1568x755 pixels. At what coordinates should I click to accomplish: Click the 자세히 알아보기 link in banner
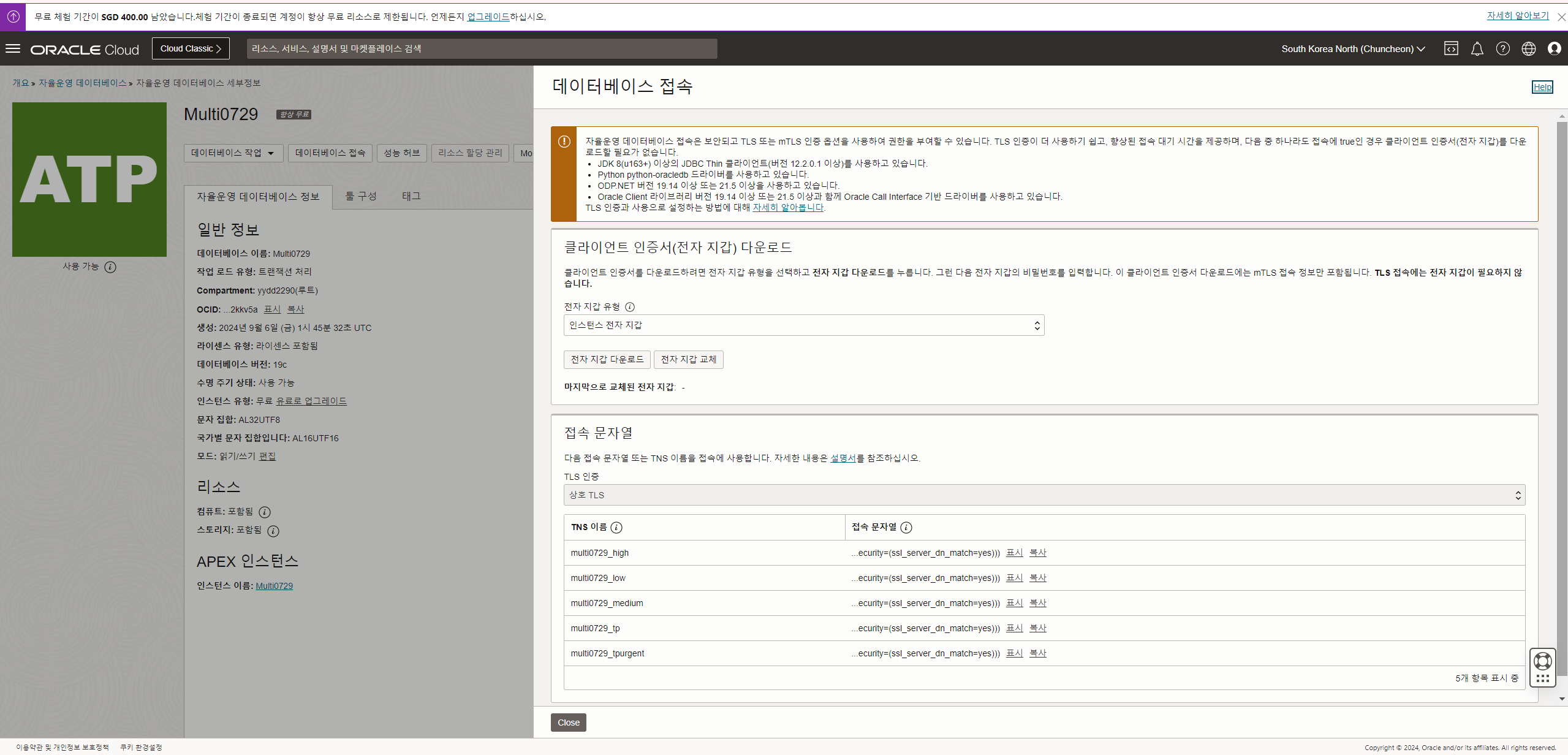coord(1518,16)
